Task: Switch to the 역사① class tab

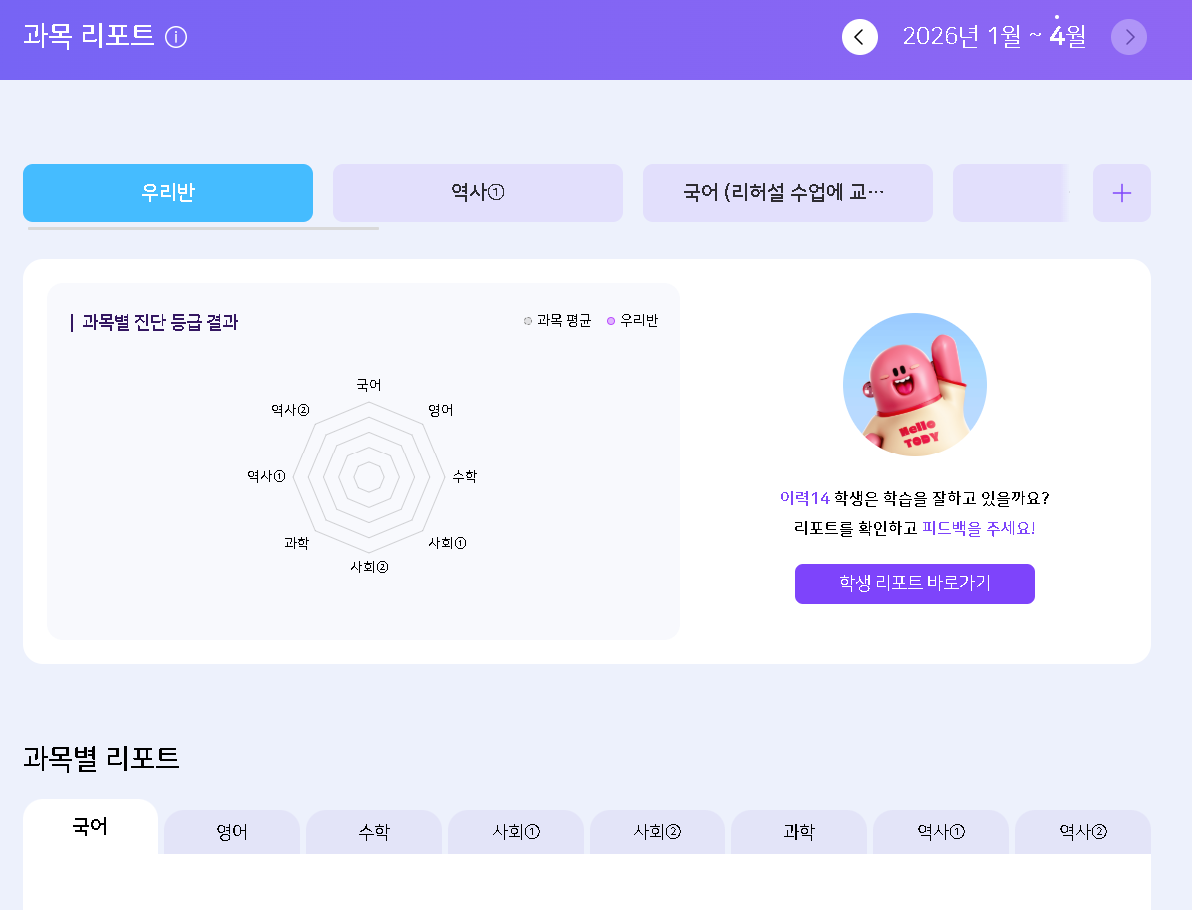Action: (477, 193)
